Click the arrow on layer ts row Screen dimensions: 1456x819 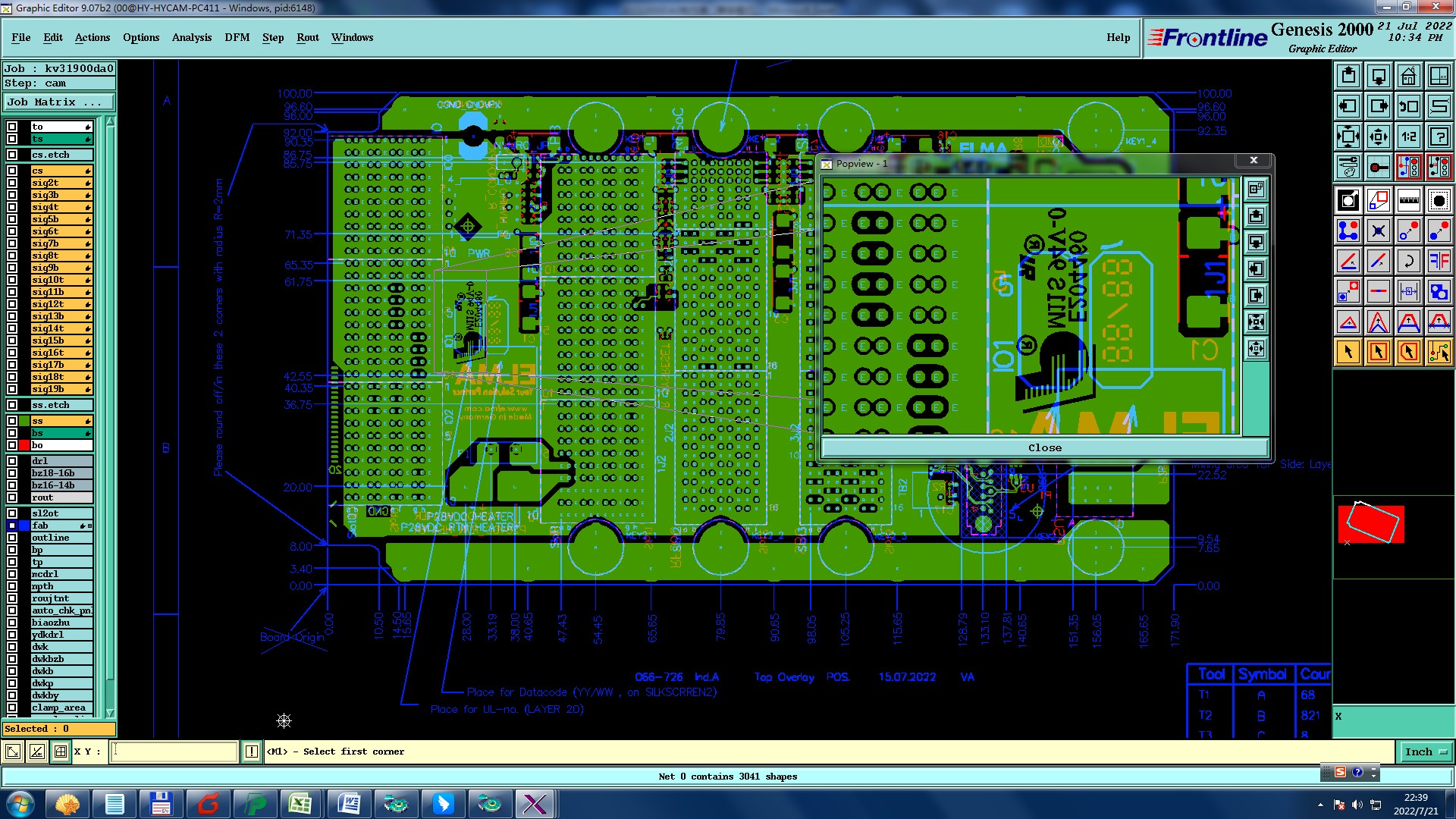tap(88, 140)
